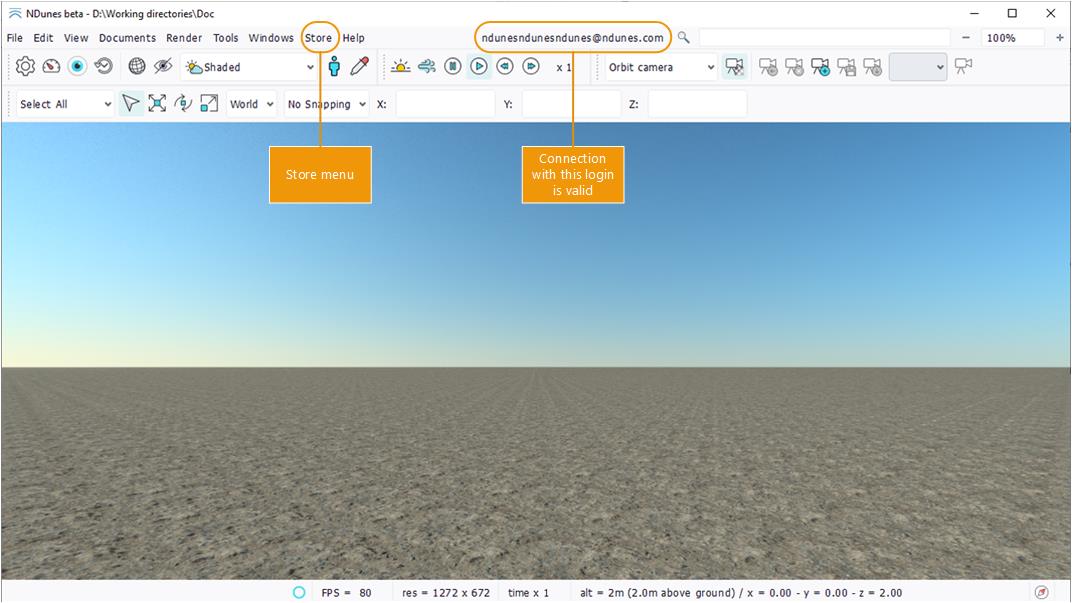The height and width of the screenshot is (603, 1072).
Task: Open settings with the gear icon
Action: click(25, 67)
